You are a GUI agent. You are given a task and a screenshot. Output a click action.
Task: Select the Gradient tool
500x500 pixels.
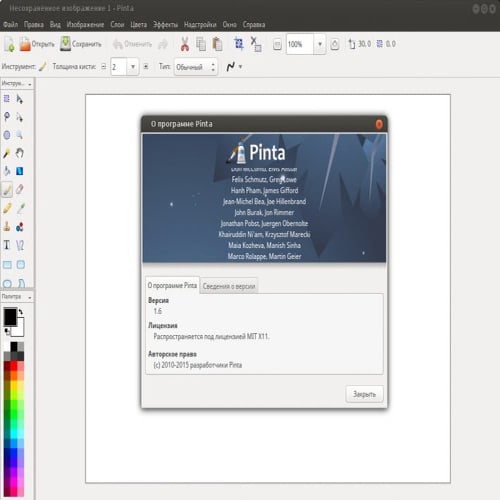tap(20, 171)
